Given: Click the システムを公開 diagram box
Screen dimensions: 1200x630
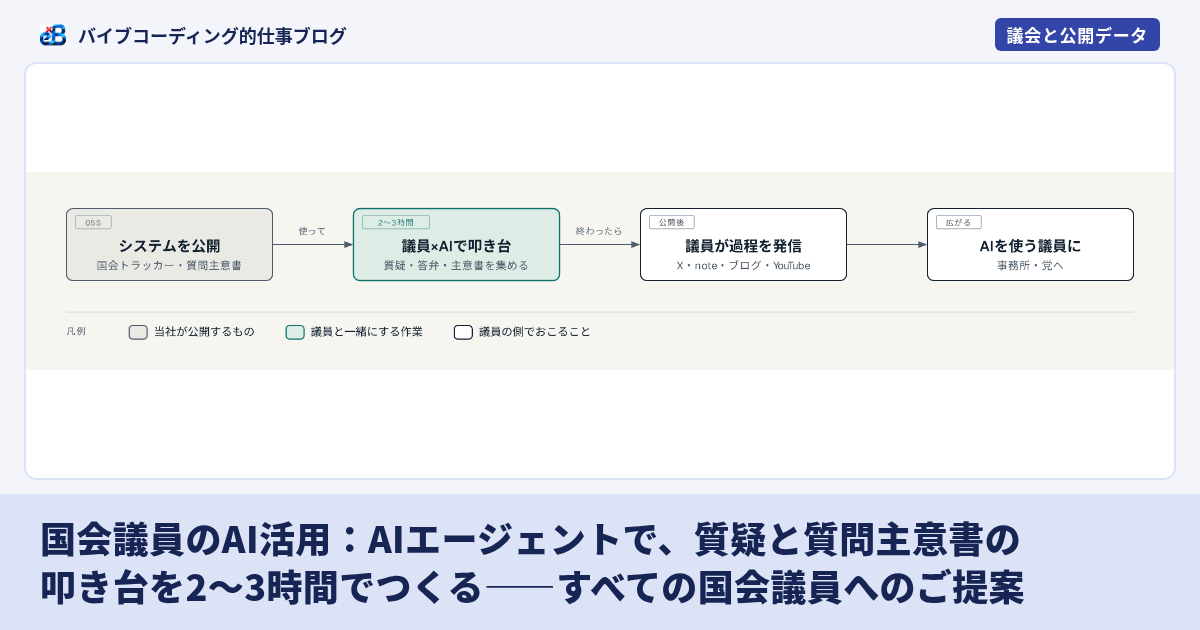Looking at the screenshot, I should pos(169,244).
